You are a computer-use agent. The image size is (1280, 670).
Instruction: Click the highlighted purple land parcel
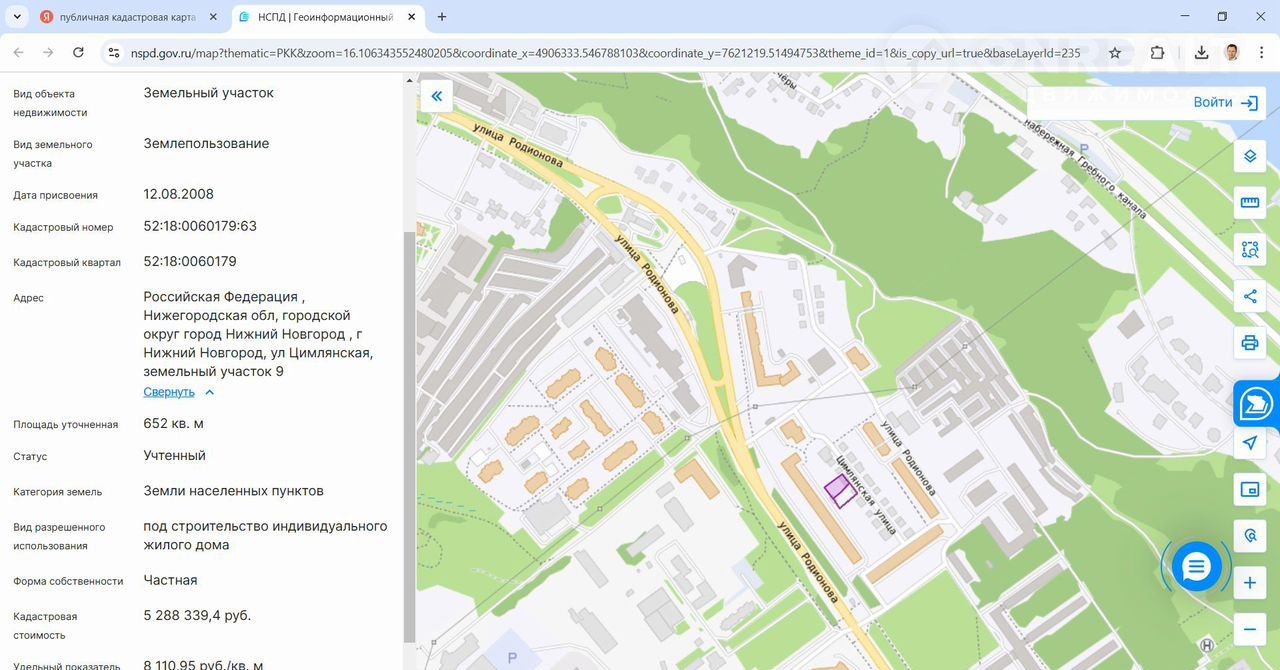[x=839, y=491]
